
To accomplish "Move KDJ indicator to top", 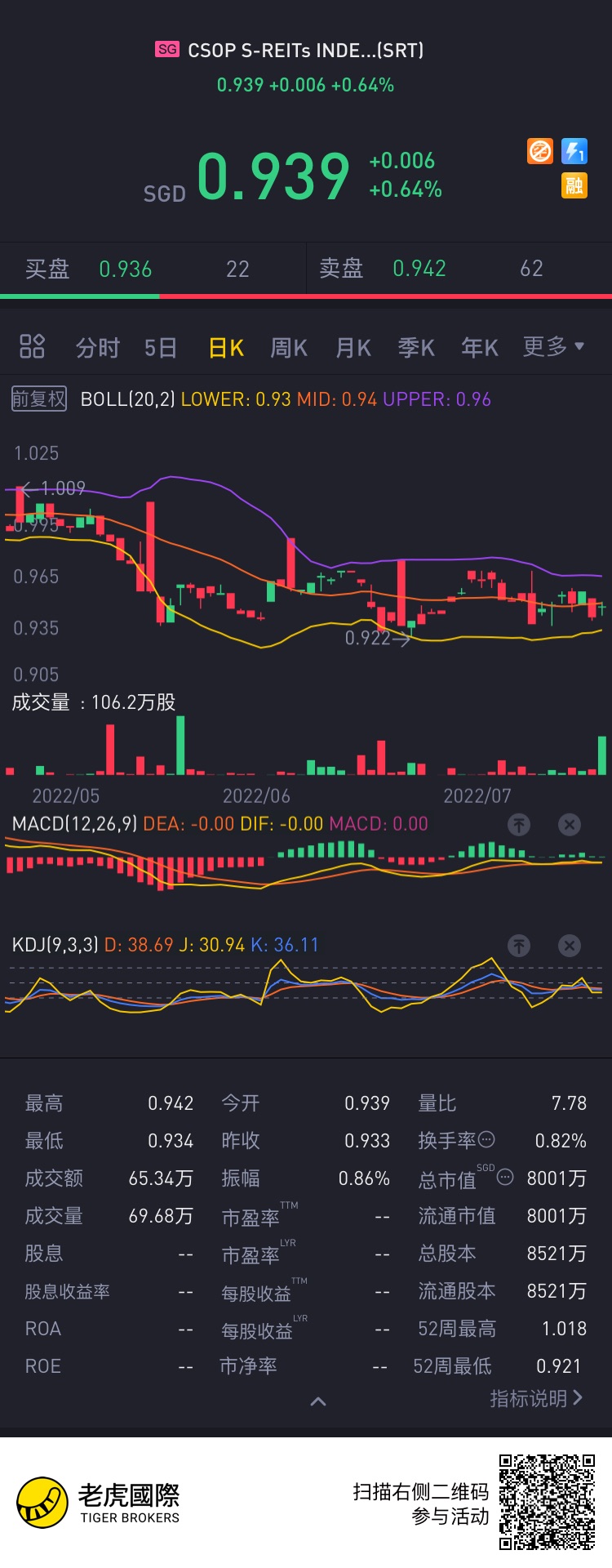I will [x=519, y=946].
